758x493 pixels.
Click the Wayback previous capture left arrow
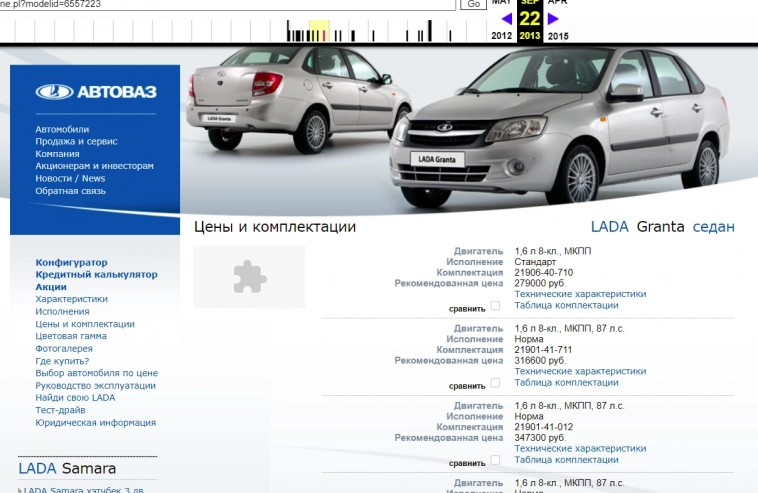(507, 18)
